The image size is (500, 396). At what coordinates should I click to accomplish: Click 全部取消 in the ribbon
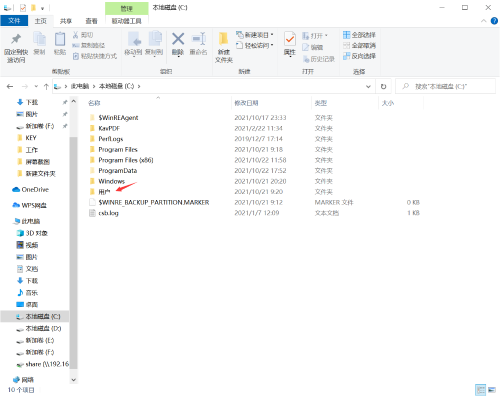tap(359, 45)
